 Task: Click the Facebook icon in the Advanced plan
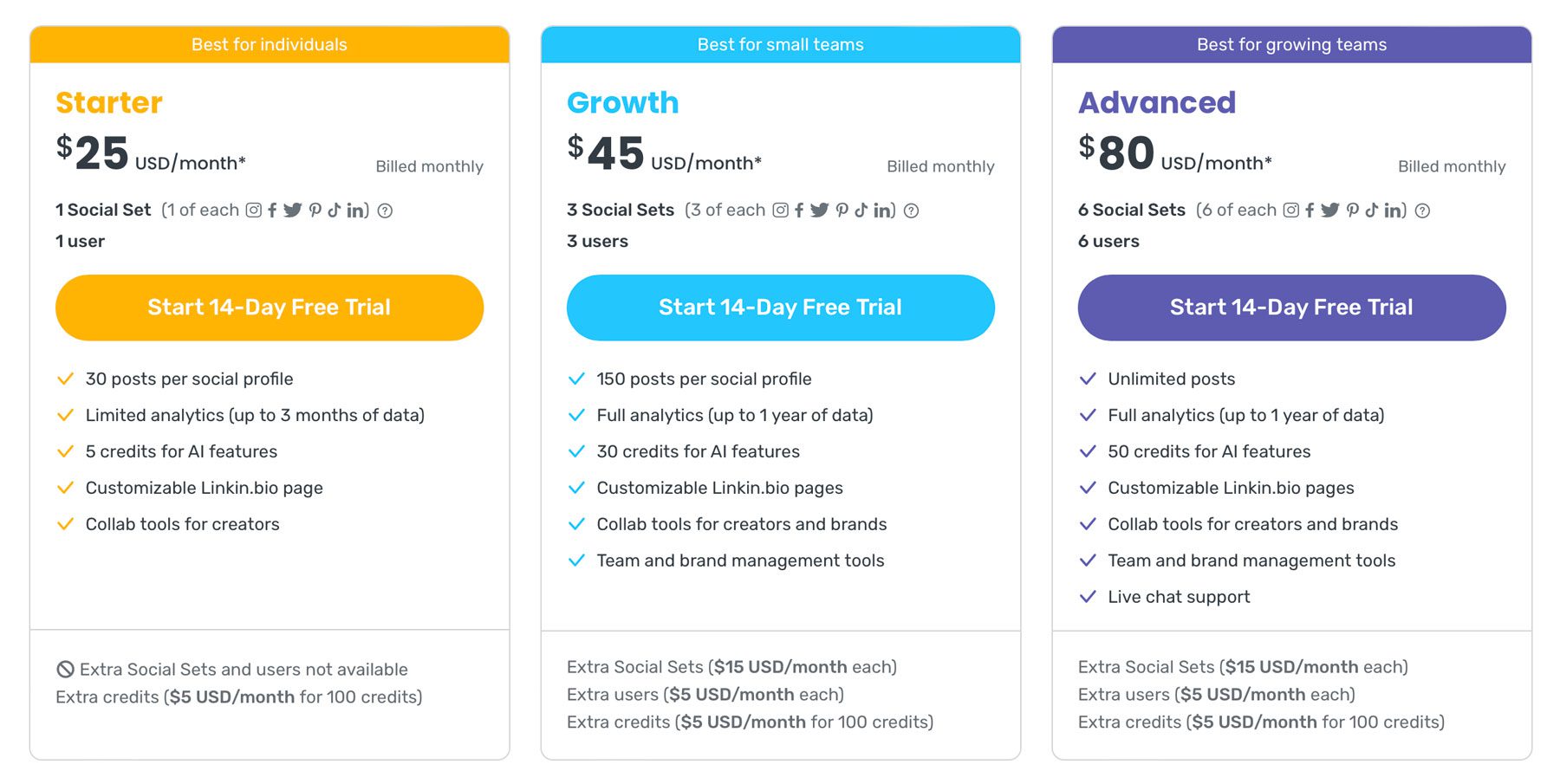pyautogui.click(x=1310, y=210)
